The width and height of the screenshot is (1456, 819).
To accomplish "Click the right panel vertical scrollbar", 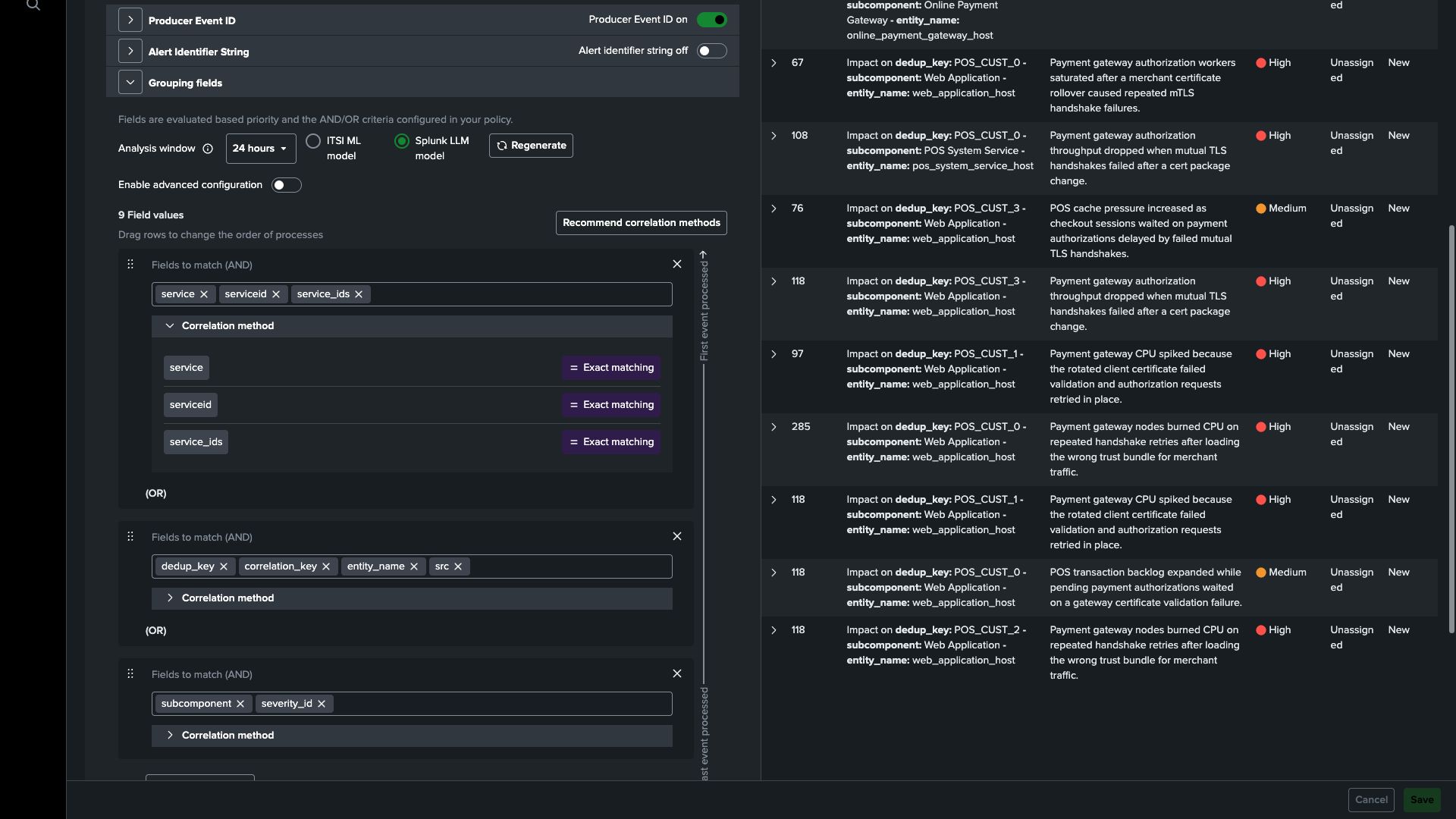I will 1451,428.
